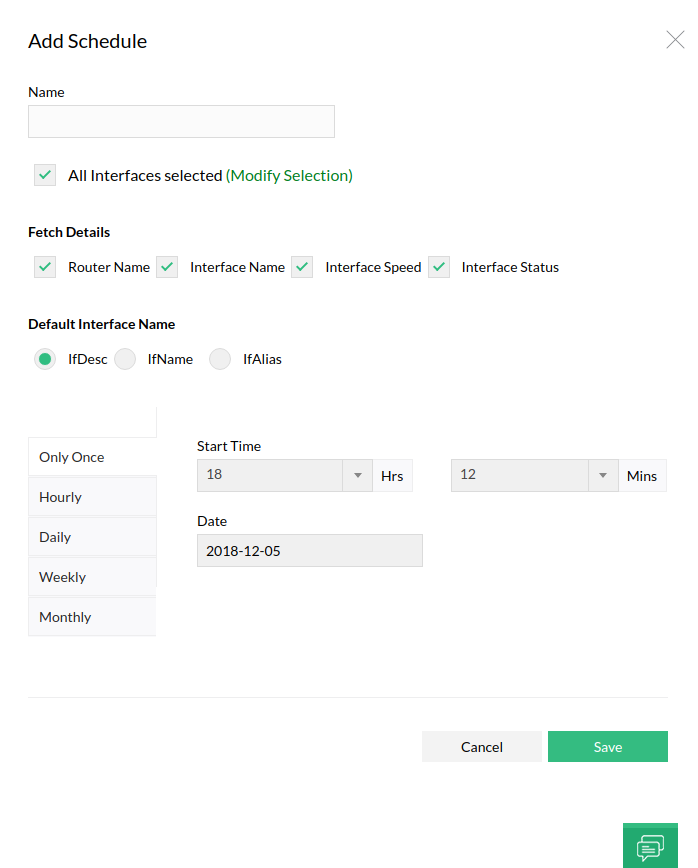Select the IfDesc radio button
The width and height of the screenshot is (698, 868).
pyautogui.click(x=45, y=359)
